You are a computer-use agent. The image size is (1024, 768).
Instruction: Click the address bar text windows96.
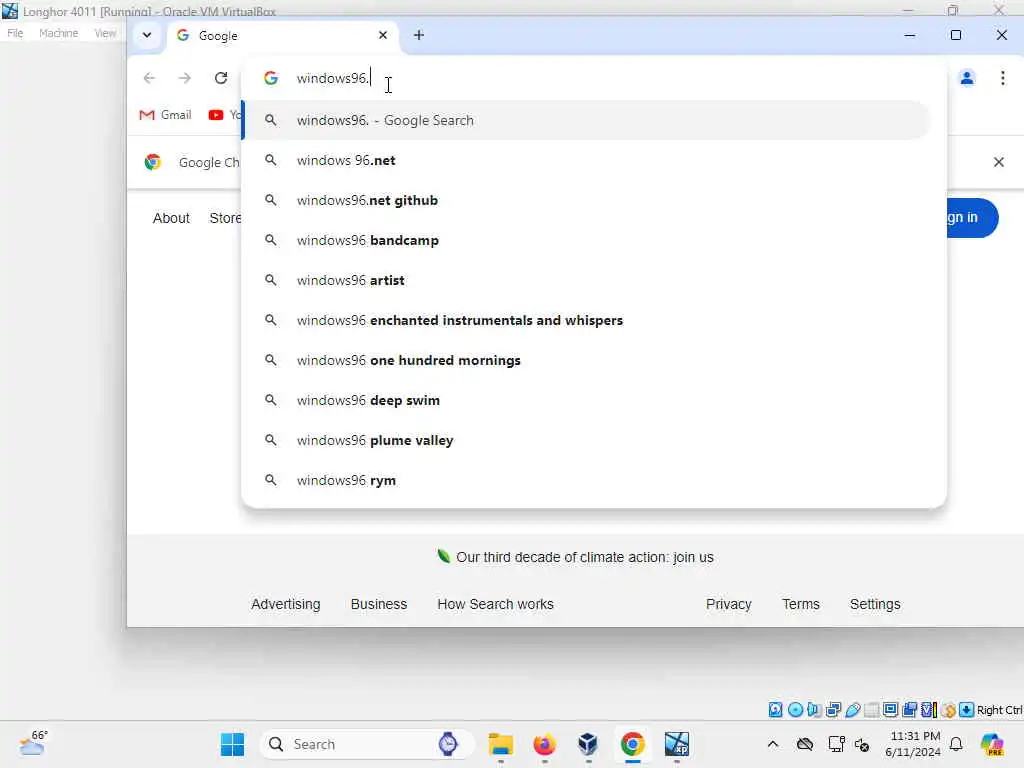click(332, 78)
